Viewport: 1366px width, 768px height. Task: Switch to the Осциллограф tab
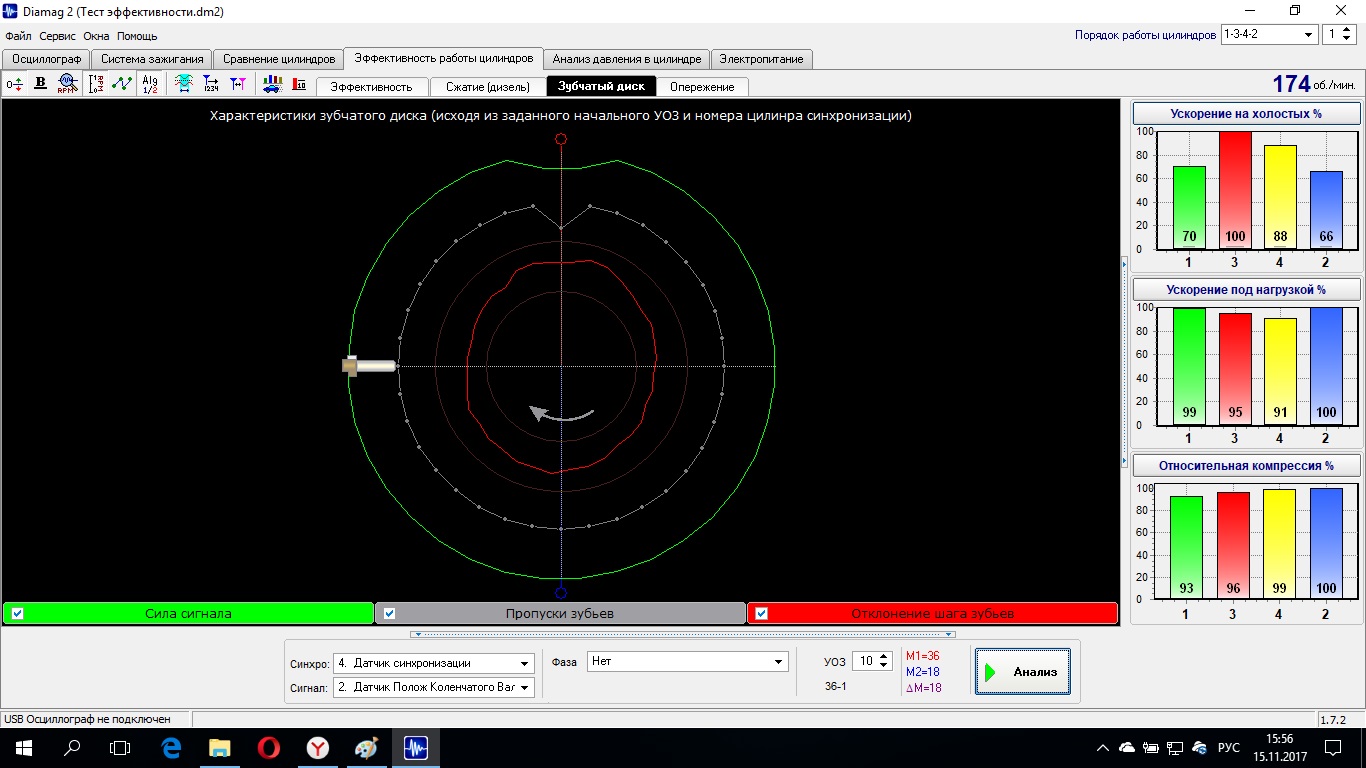click(46, 59)
